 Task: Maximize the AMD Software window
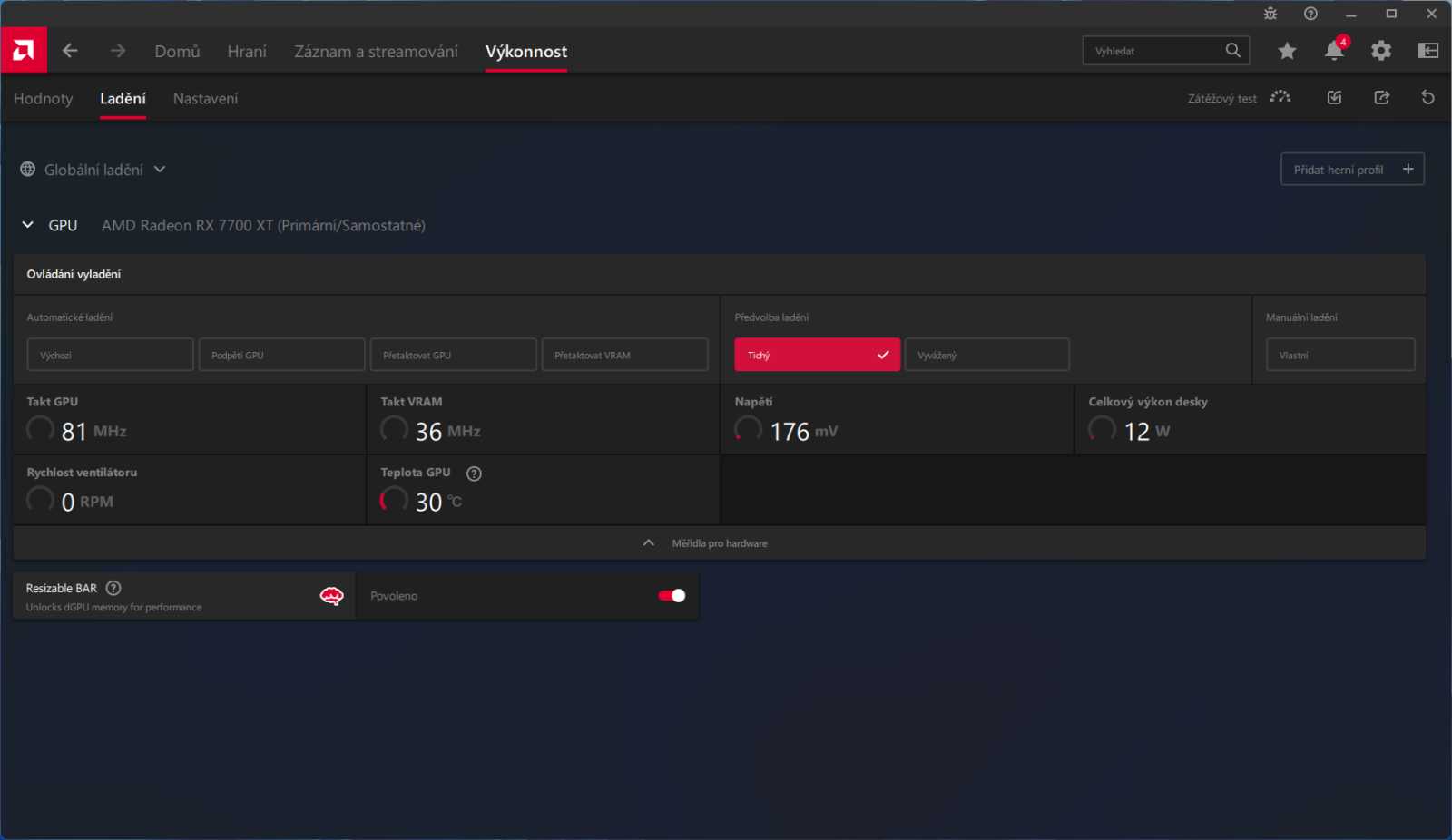pos(1391,14)
